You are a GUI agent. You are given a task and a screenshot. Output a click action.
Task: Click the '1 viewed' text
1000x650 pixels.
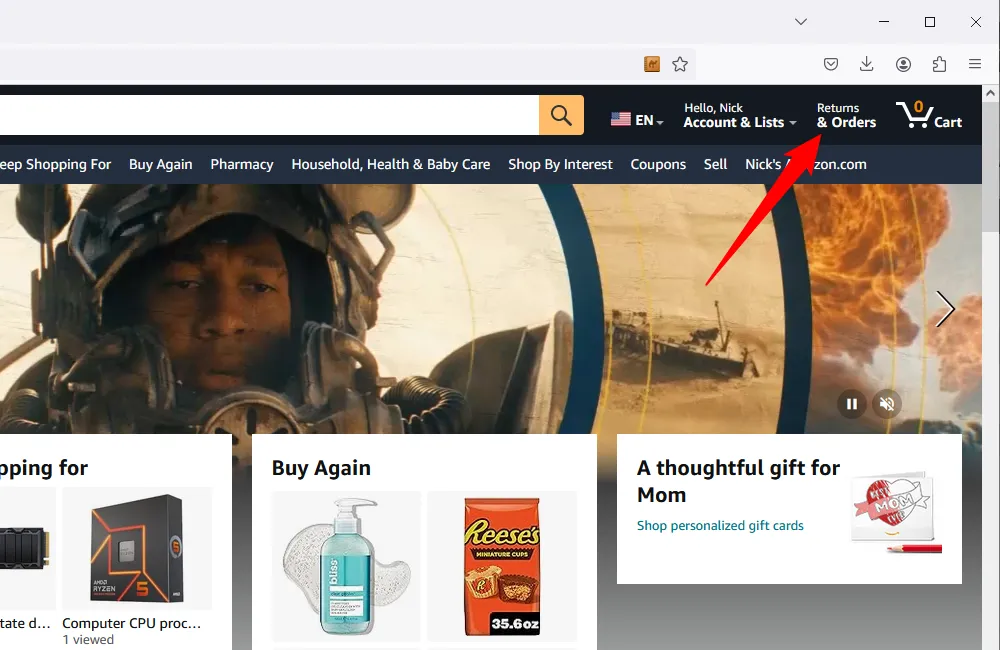point(88,640)
